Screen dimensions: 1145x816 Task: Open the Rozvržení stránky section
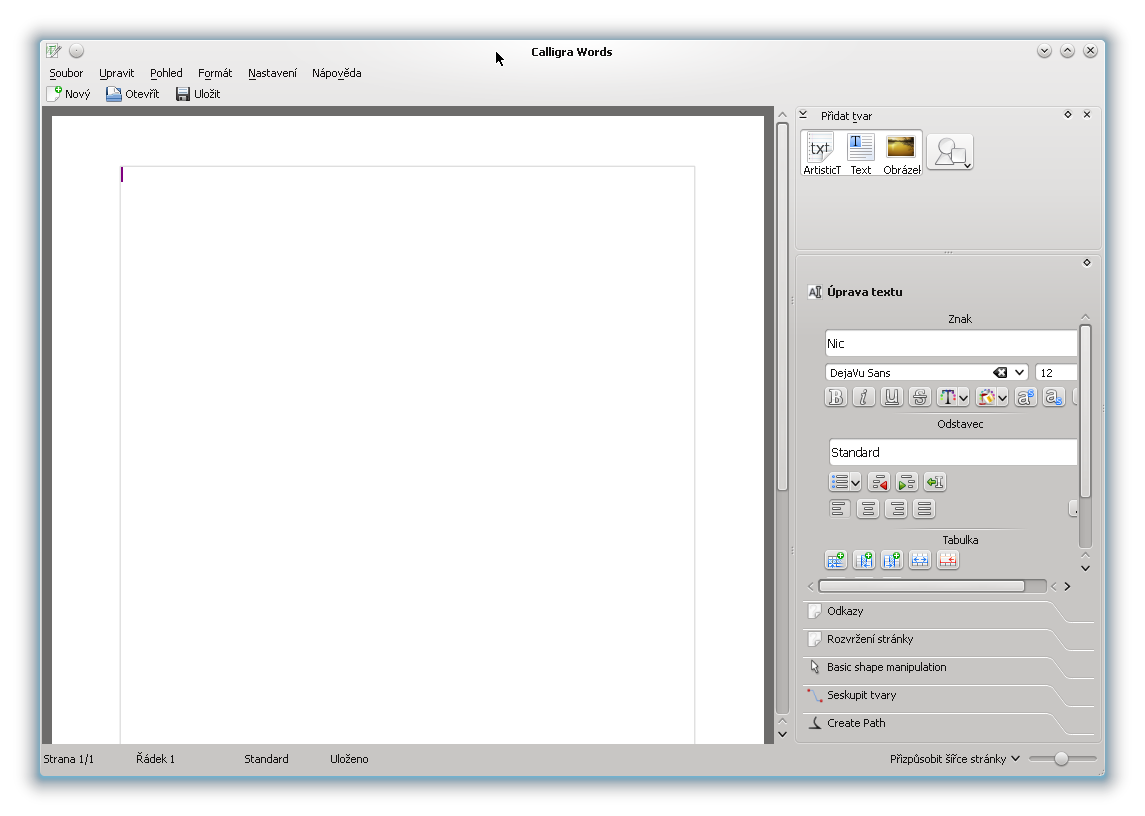[948, 639]
